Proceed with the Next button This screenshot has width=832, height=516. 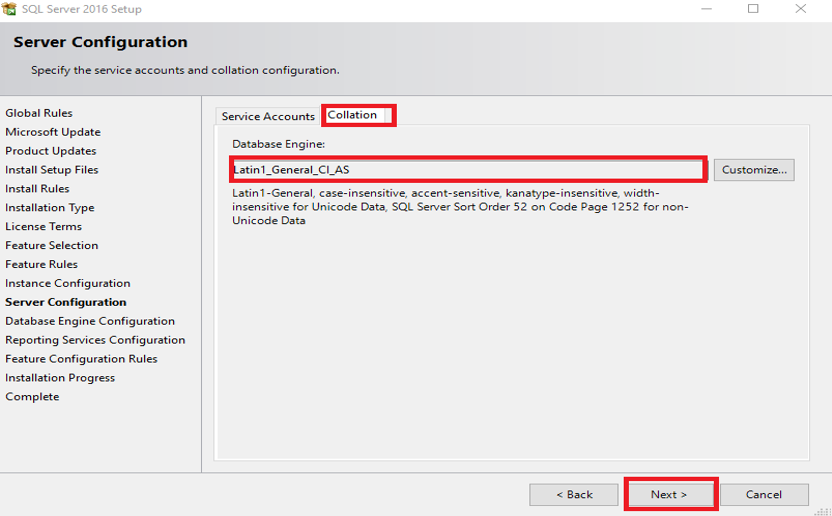point(669,494)
